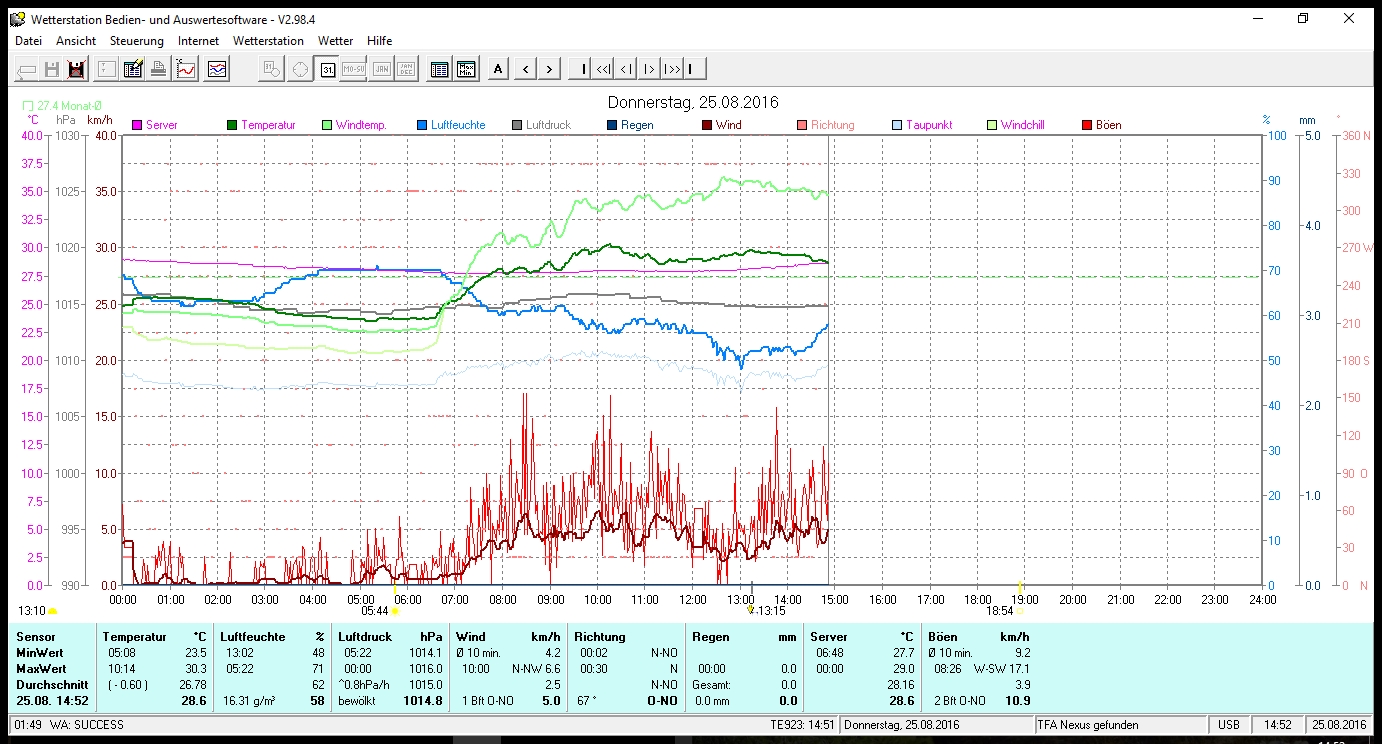Click current temperature value 28.6
The height and width of the screenshot is (744, 1382).
192,701
